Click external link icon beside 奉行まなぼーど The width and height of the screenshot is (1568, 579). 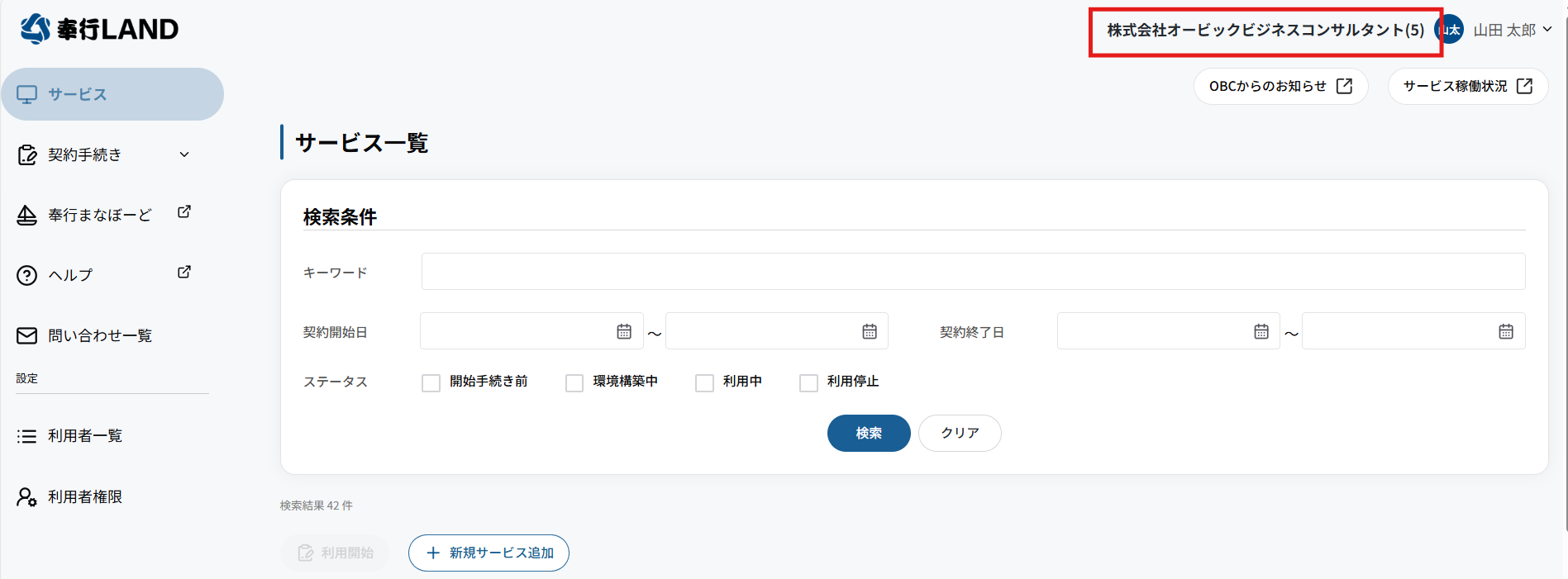(x=184, y=212)
